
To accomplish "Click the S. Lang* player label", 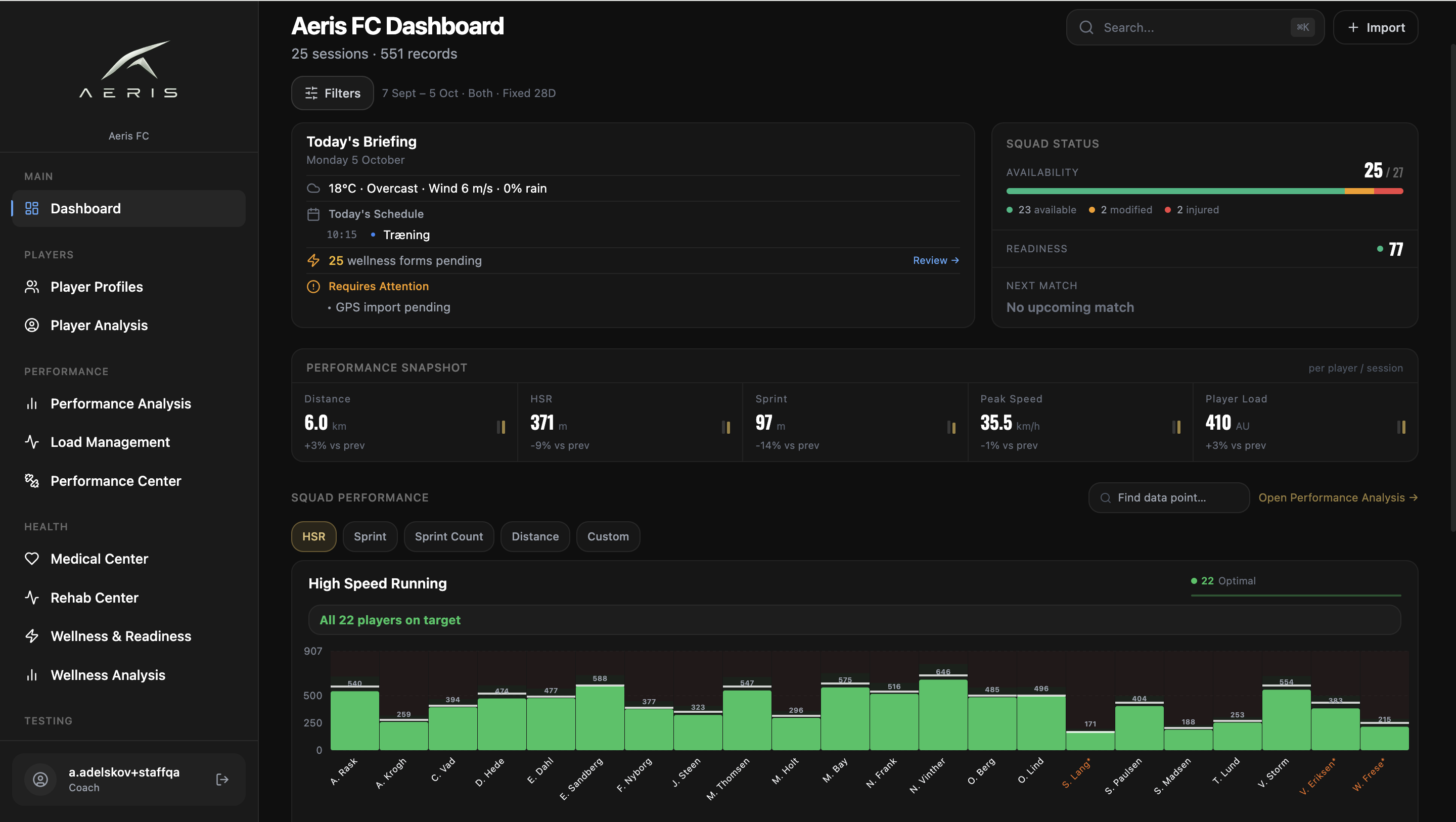I will coord(1077,773).
